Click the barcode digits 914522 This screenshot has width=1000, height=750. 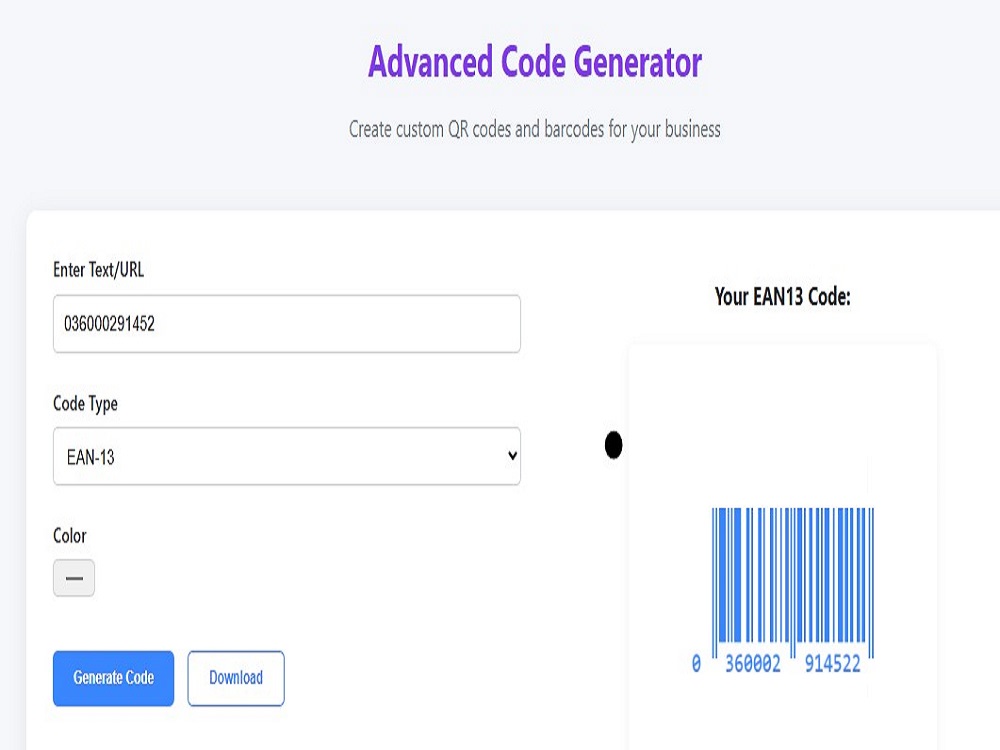click(x=832, y=664)
